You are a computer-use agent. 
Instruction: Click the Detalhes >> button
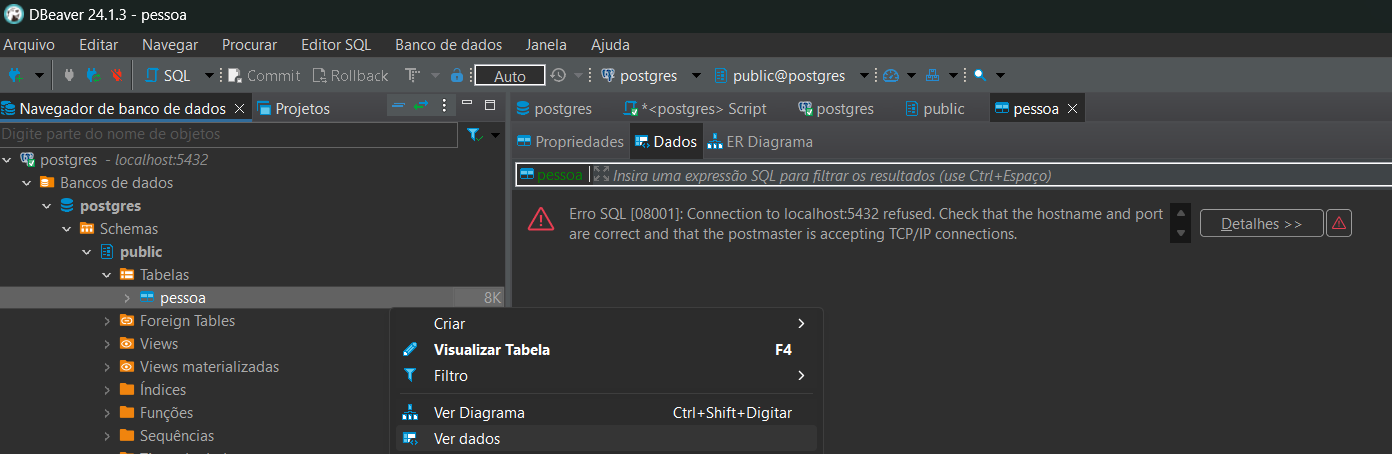(x=1261, y=223)
